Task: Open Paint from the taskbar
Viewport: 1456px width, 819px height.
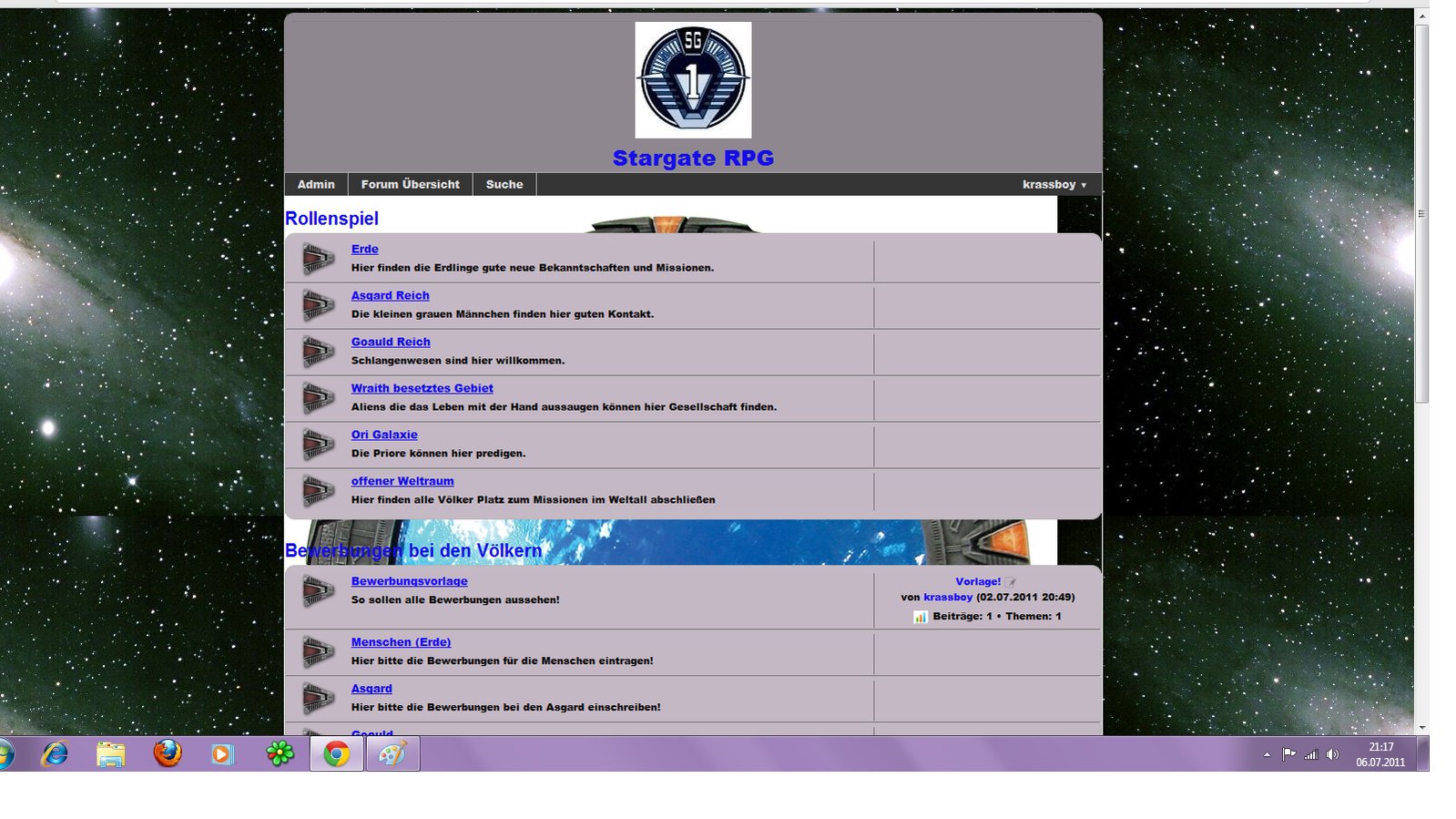Action: point(392,754)
